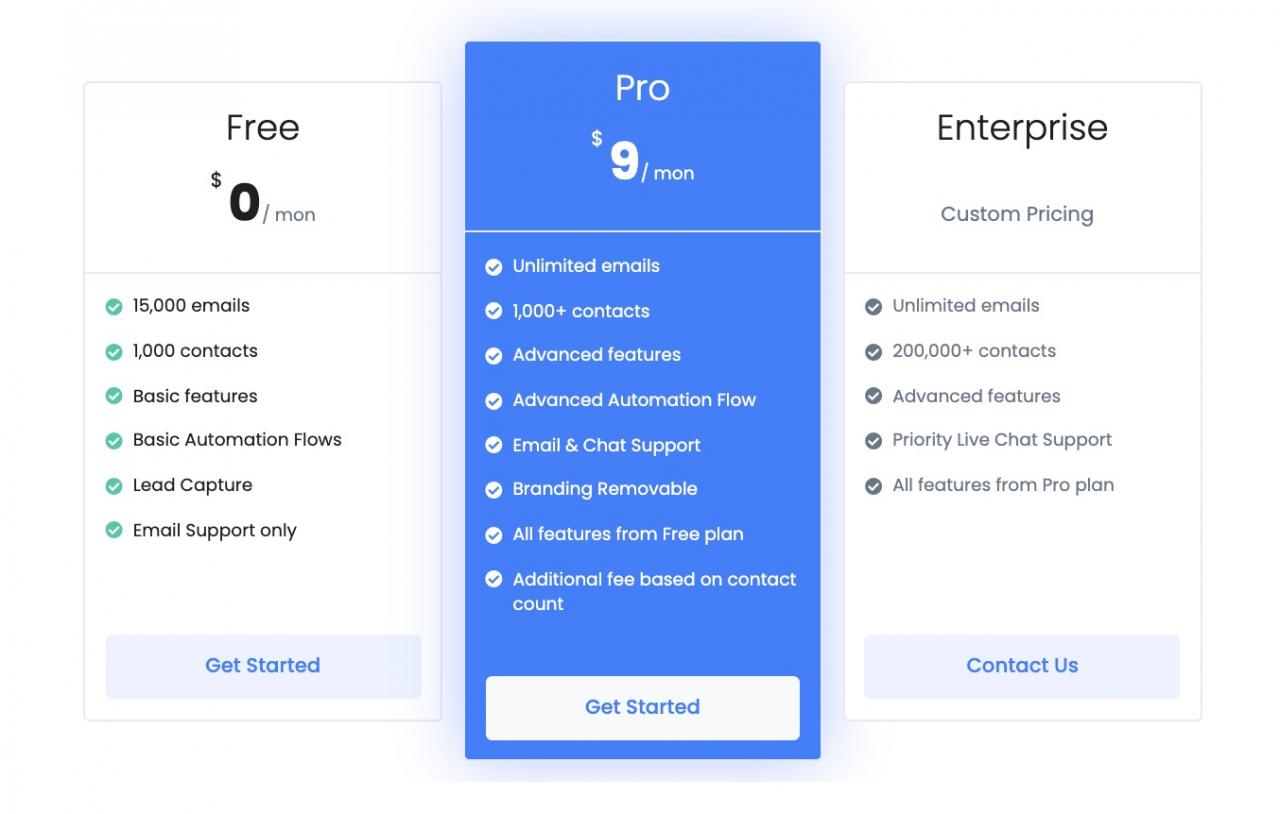Click check icon beside Advanced Automation Flow
The height and width of the screenshot is (814, 1280).
click(x=494, y=401)
